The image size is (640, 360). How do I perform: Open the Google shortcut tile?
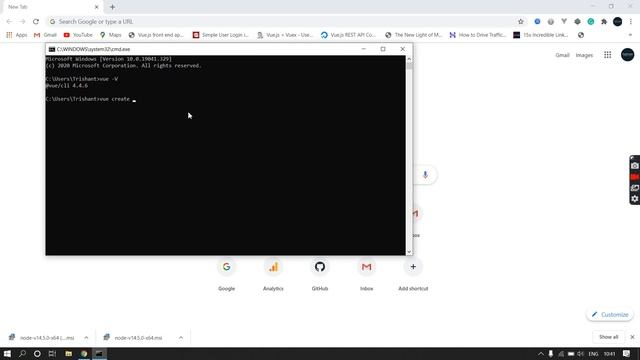coord(227,274)
